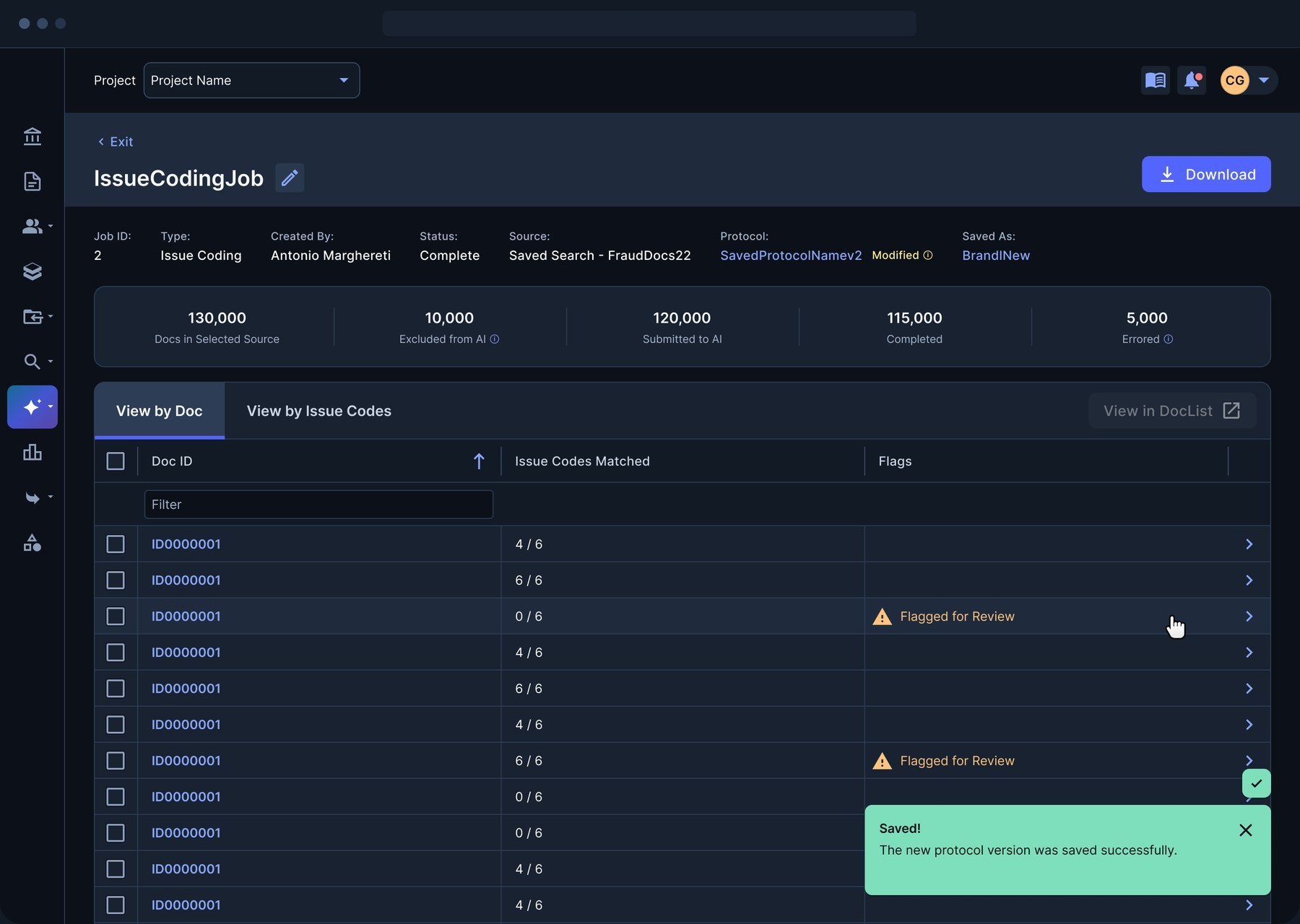
Task: Expand the last visible row's chevron
Action: tap(1249, 905)
